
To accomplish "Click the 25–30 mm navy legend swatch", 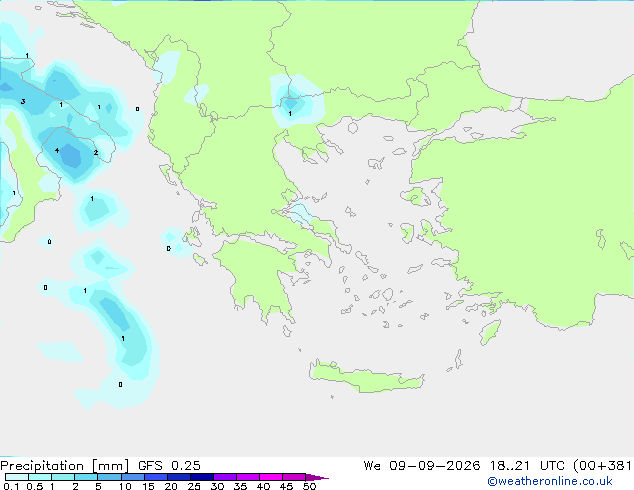I will 202,477.
